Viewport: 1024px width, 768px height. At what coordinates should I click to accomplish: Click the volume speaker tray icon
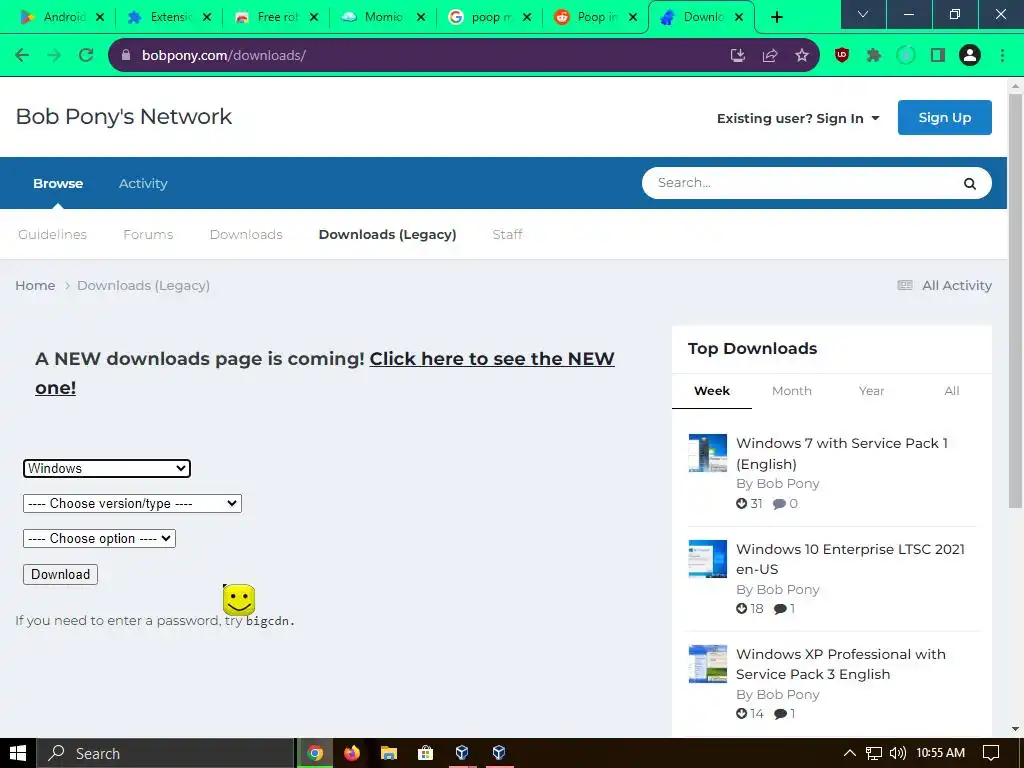[897, 753]
